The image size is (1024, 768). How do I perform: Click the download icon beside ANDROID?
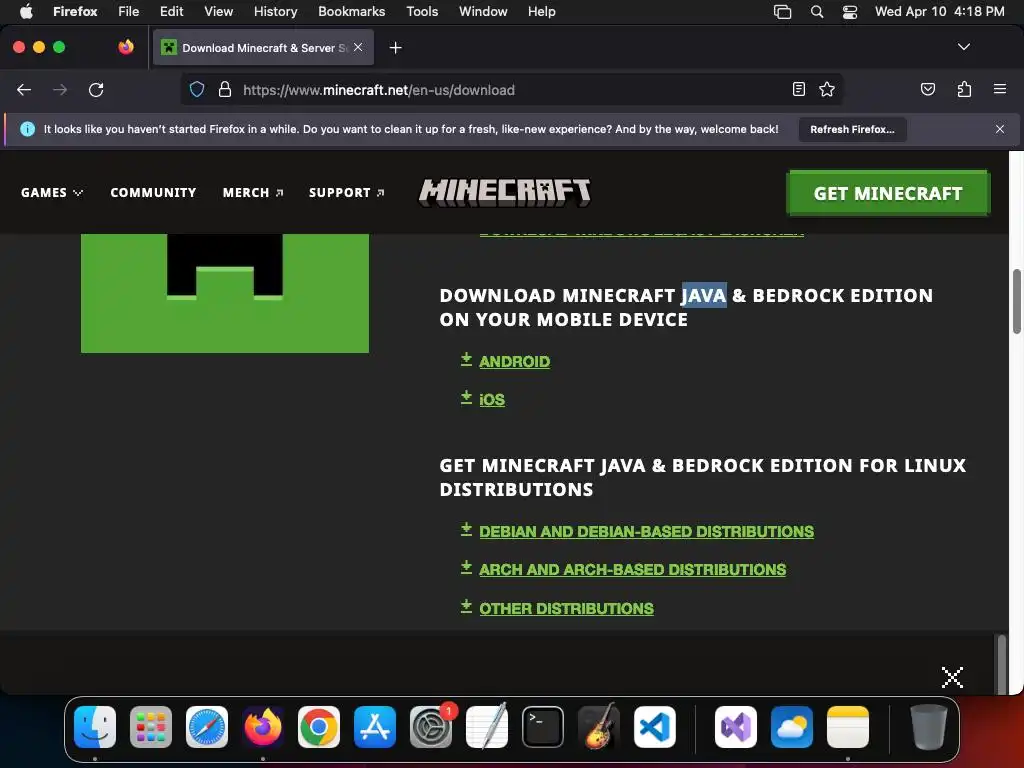tap(466, 359)
